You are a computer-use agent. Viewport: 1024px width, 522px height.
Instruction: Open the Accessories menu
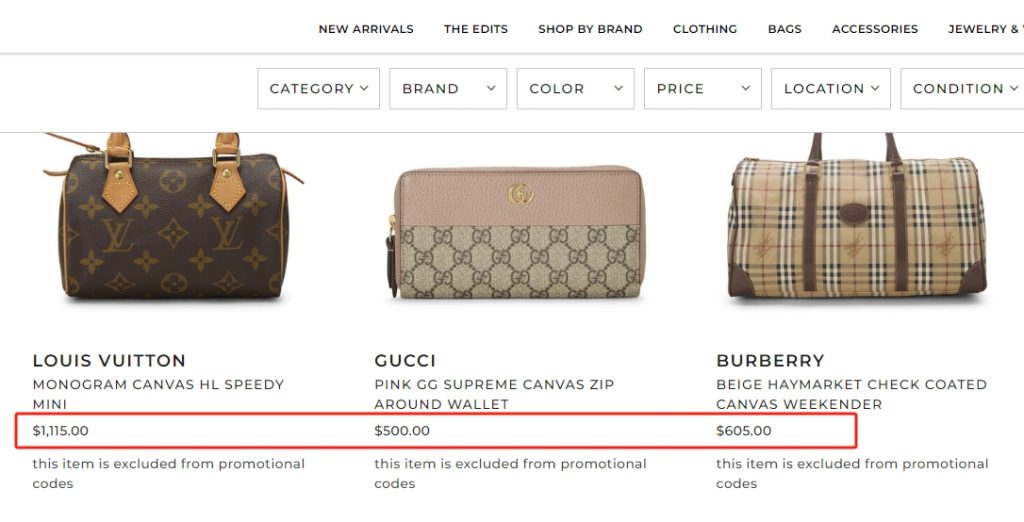(875, 29)
